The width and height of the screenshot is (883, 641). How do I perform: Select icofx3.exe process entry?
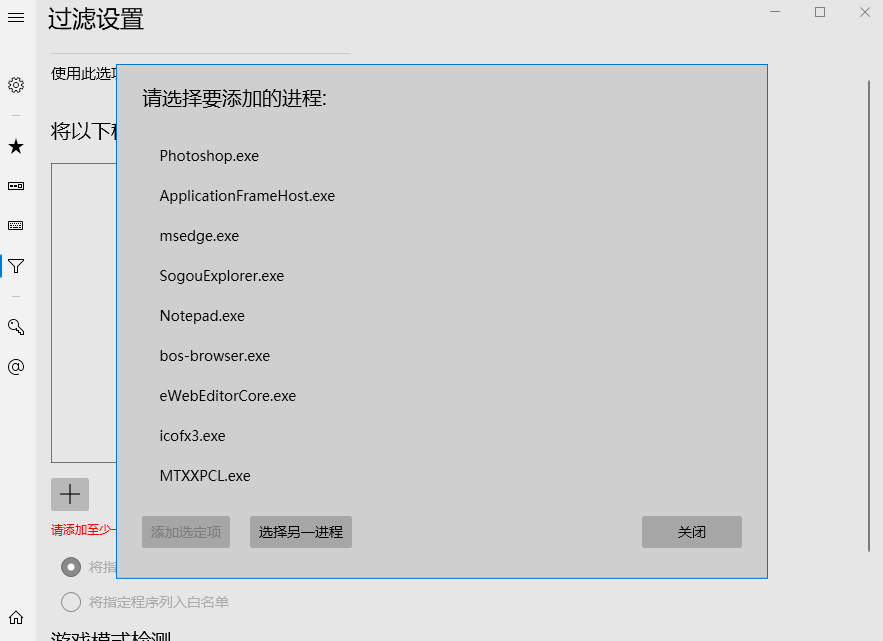[192, 436]
